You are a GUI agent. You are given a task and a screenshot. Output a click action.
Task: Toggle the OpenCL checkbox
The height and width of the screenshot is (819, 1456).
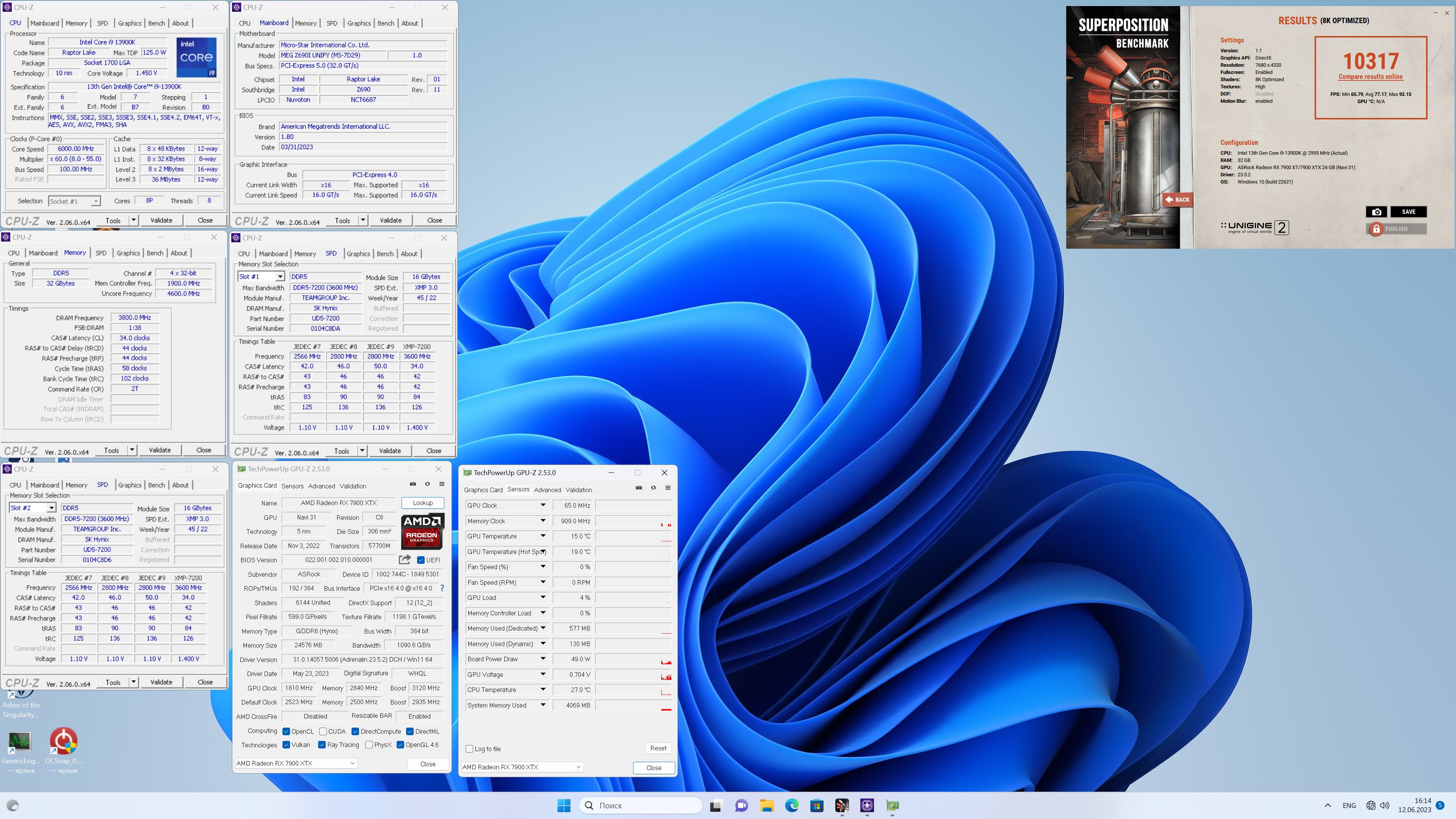pyautogui.click(x=287, y=731)
